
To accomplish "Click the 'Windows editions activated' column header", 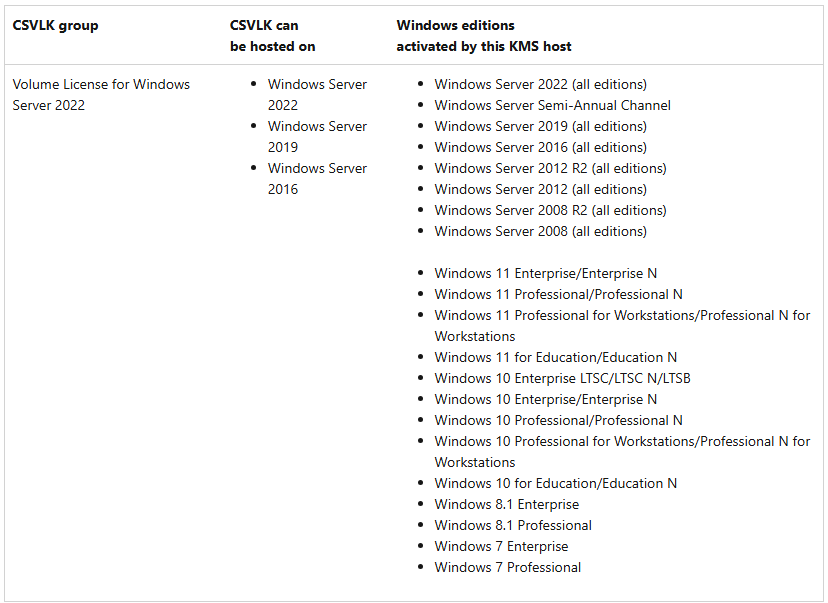I will 484,36.
